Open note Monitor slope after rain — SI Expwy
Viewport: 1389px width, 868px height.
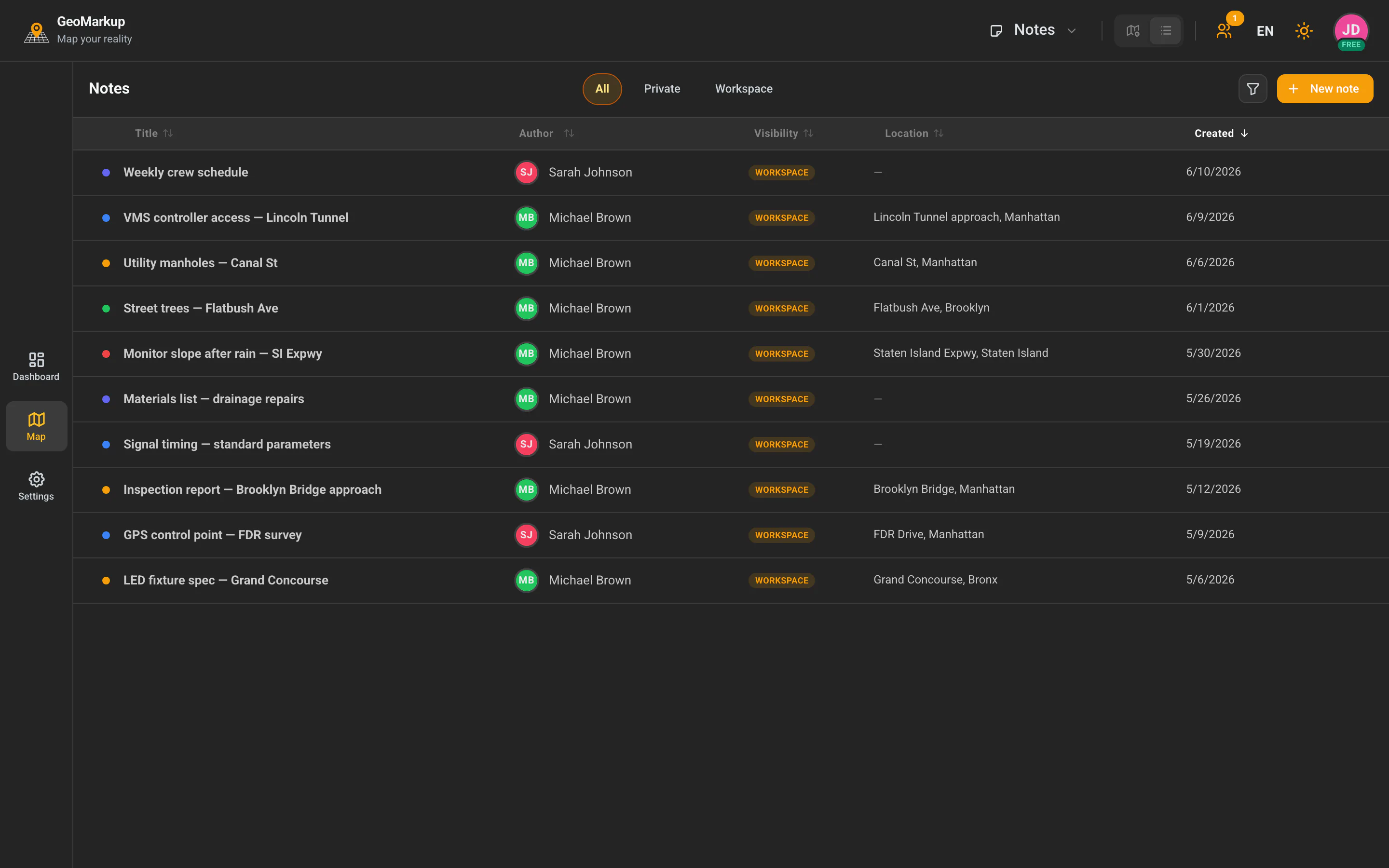click(222, 353)
